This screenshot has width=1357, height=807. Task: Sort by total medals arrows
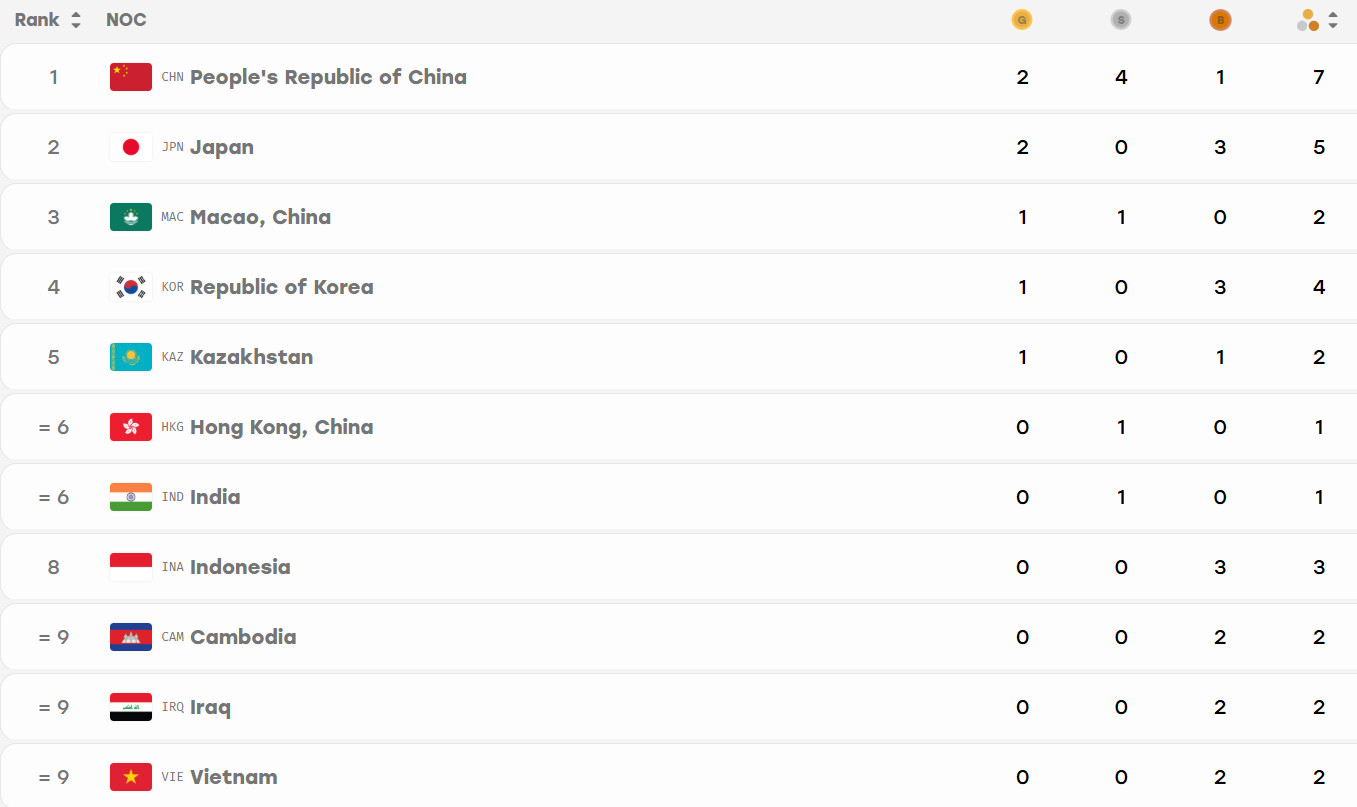(1332, 20)
